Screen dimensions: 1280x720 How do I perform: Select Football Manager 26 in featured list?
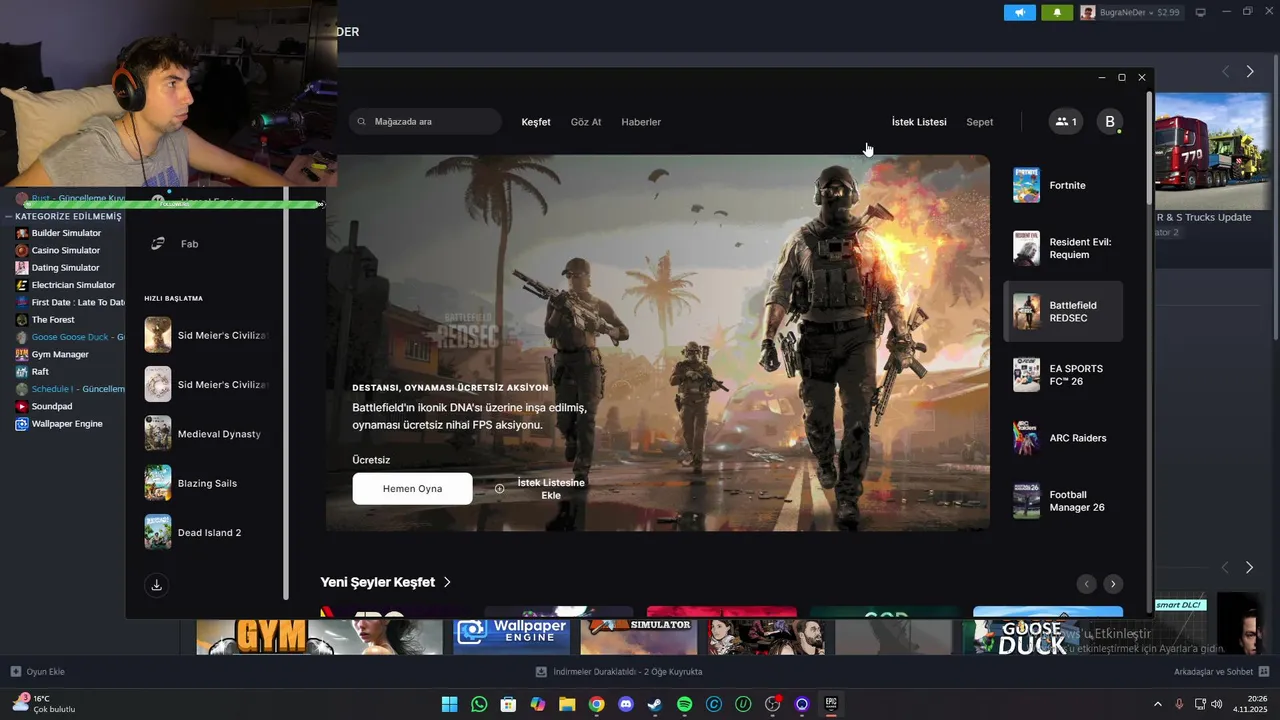[x=1063, y=501]
